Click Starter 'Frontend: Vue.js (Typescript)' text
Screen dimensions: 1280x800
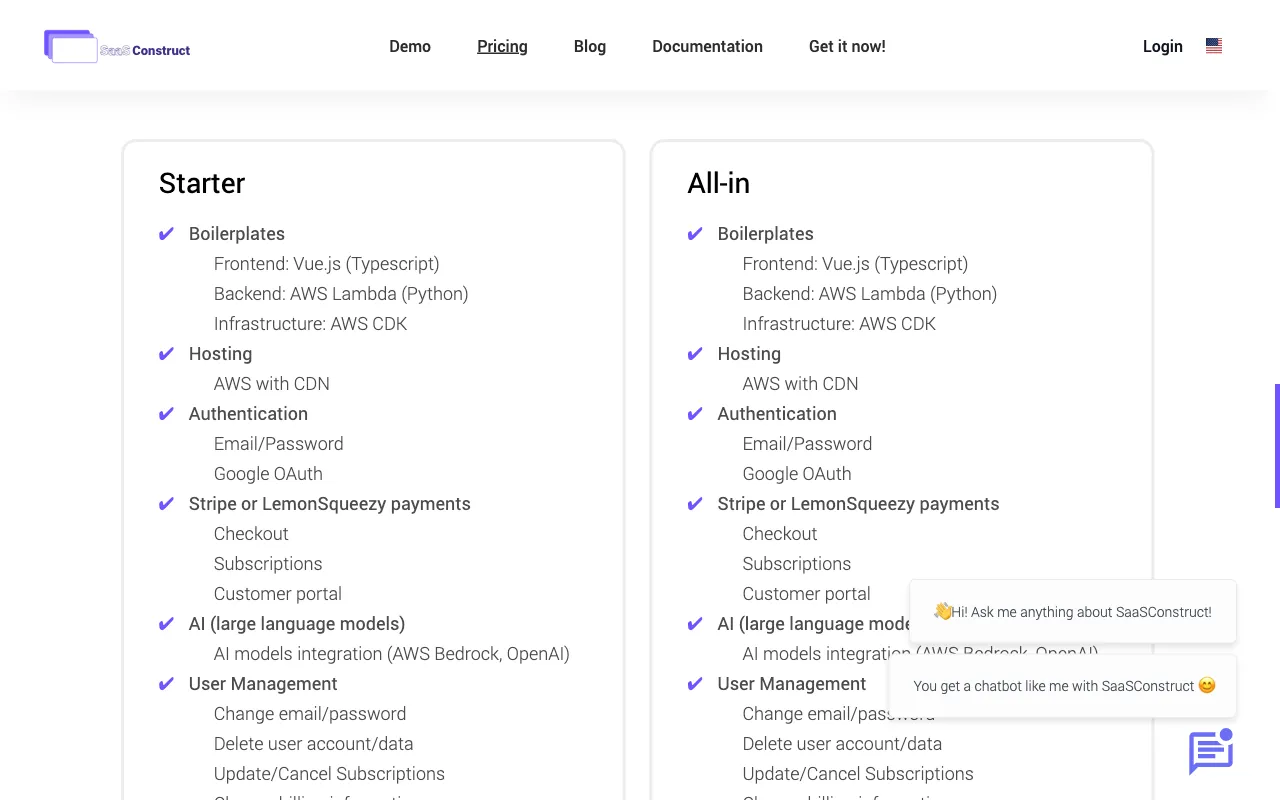coord(326,264)
